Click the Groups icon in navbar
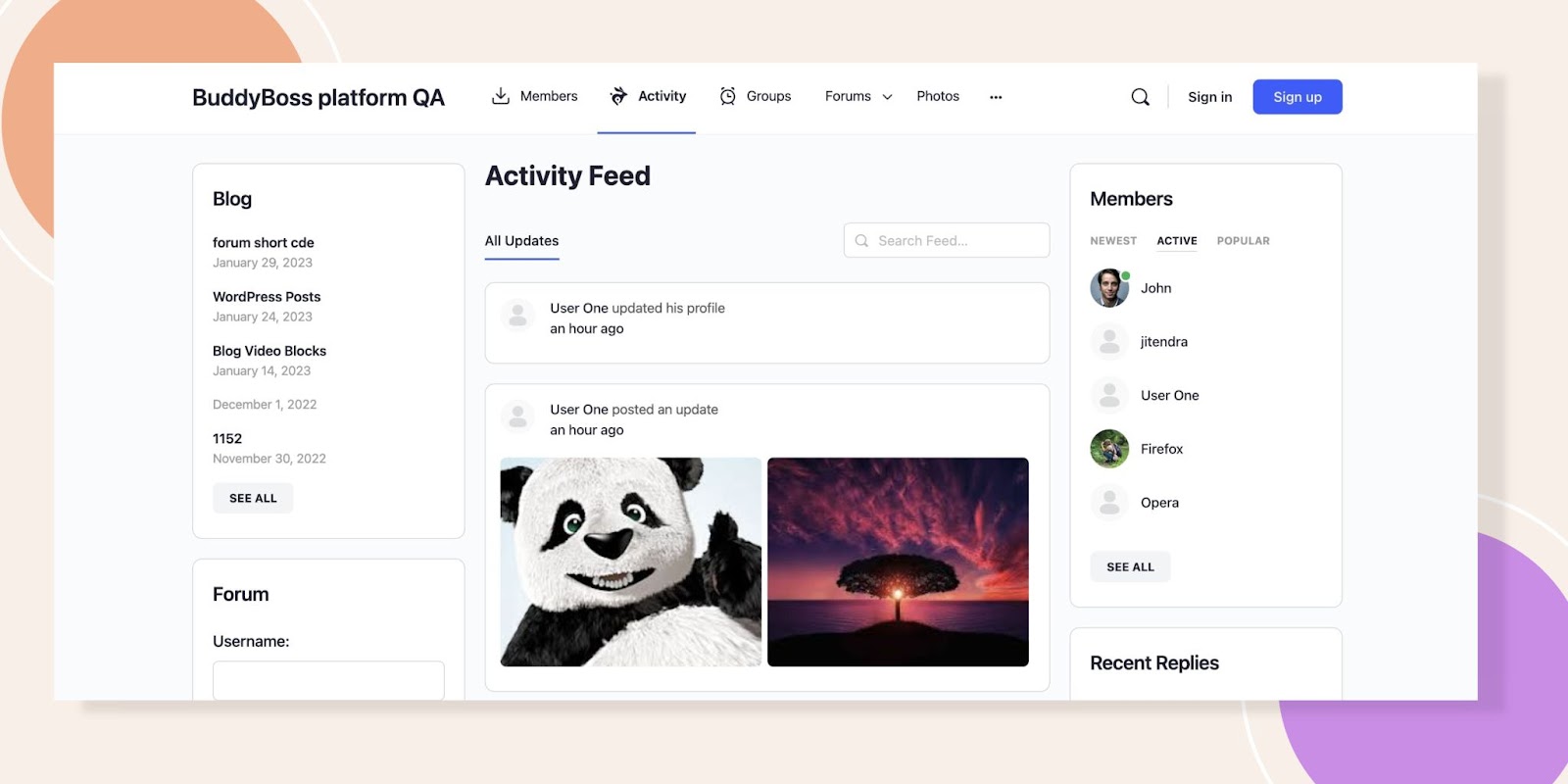1568x784 pixels. pos(727,96)
